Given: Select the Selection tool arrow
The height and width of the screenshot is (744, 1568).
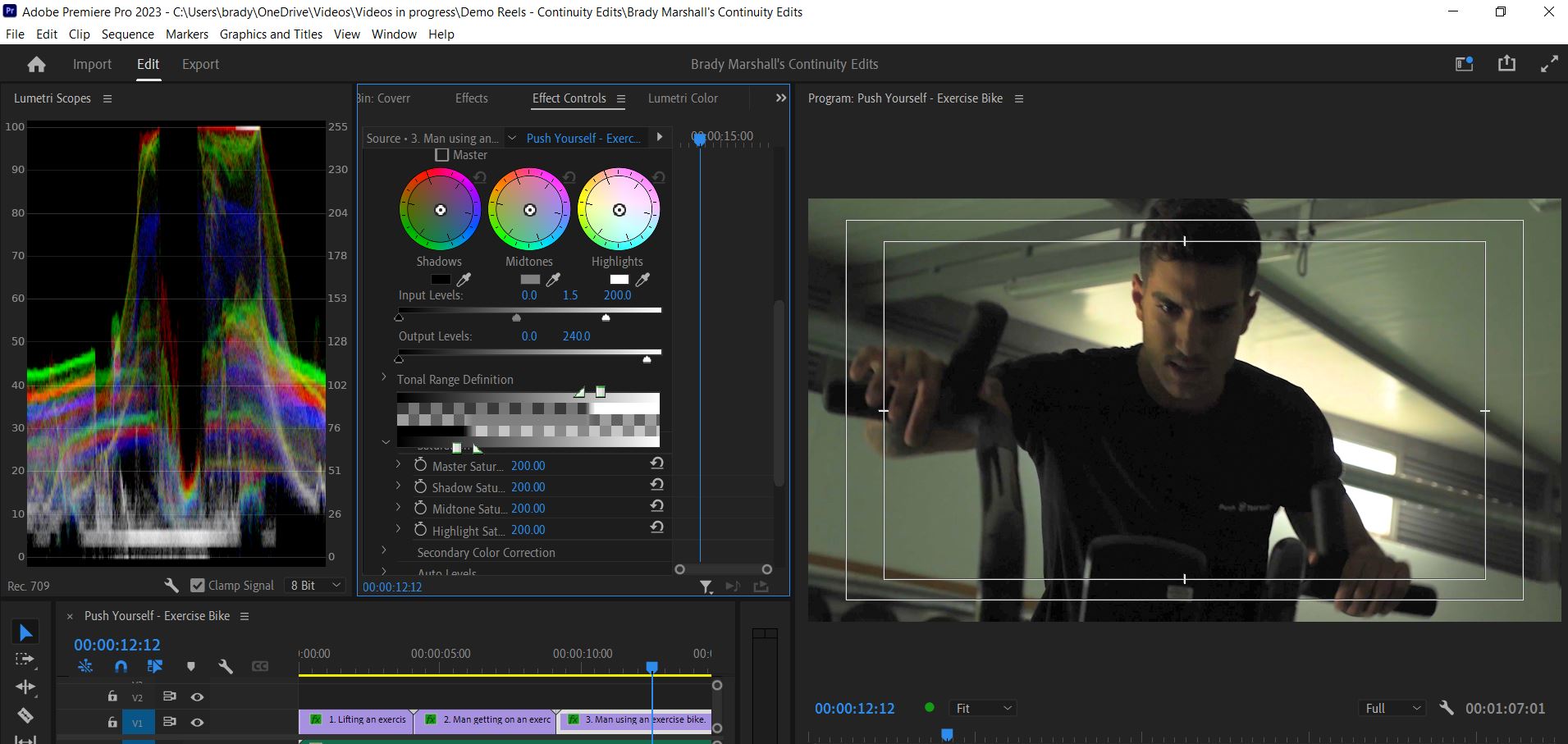Looking at the screenshot, I should [x=25, y=632].
